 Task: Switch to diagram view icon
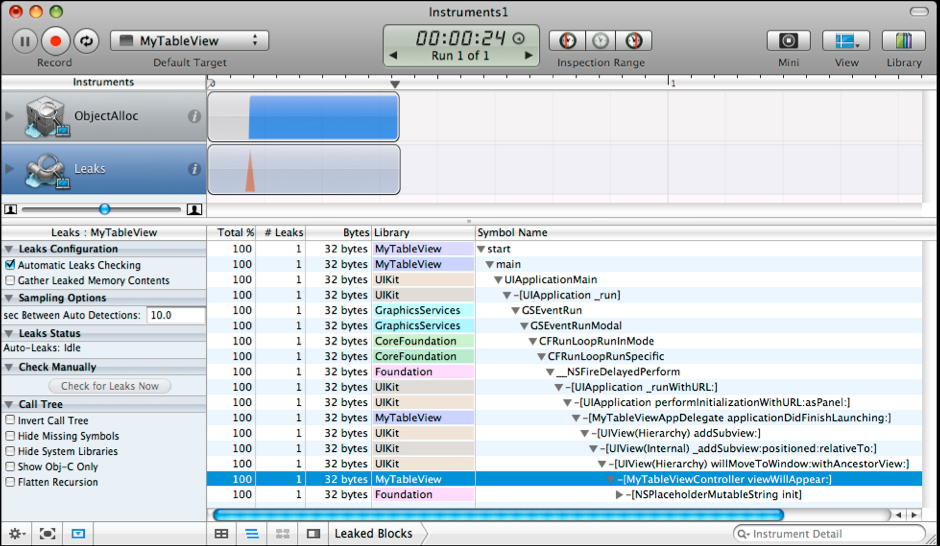[x=282, y=533]
